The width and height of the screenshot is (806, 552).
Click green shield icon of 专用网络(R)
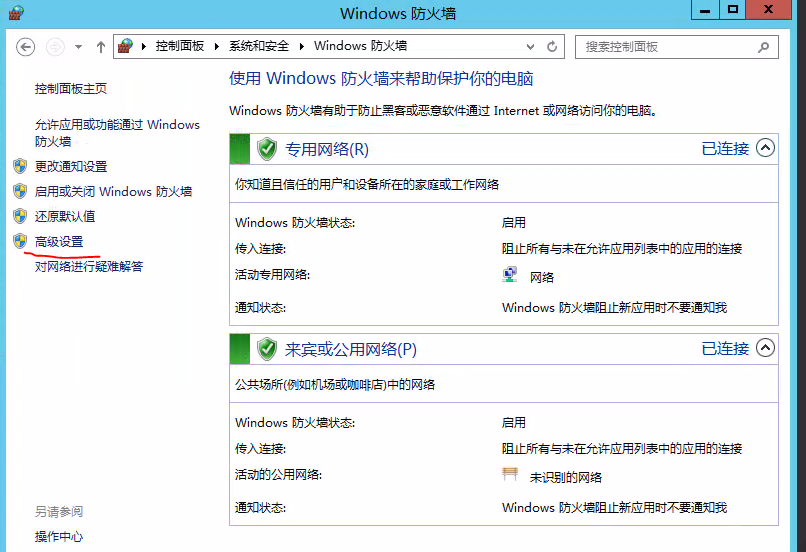(267, 149)
